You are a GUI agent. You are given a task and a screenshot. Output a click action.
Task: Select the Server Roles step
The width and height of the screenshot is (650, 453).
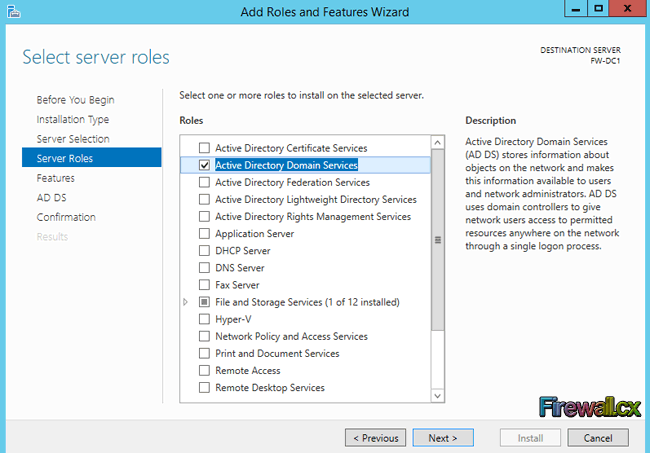(x=92, y=158)
